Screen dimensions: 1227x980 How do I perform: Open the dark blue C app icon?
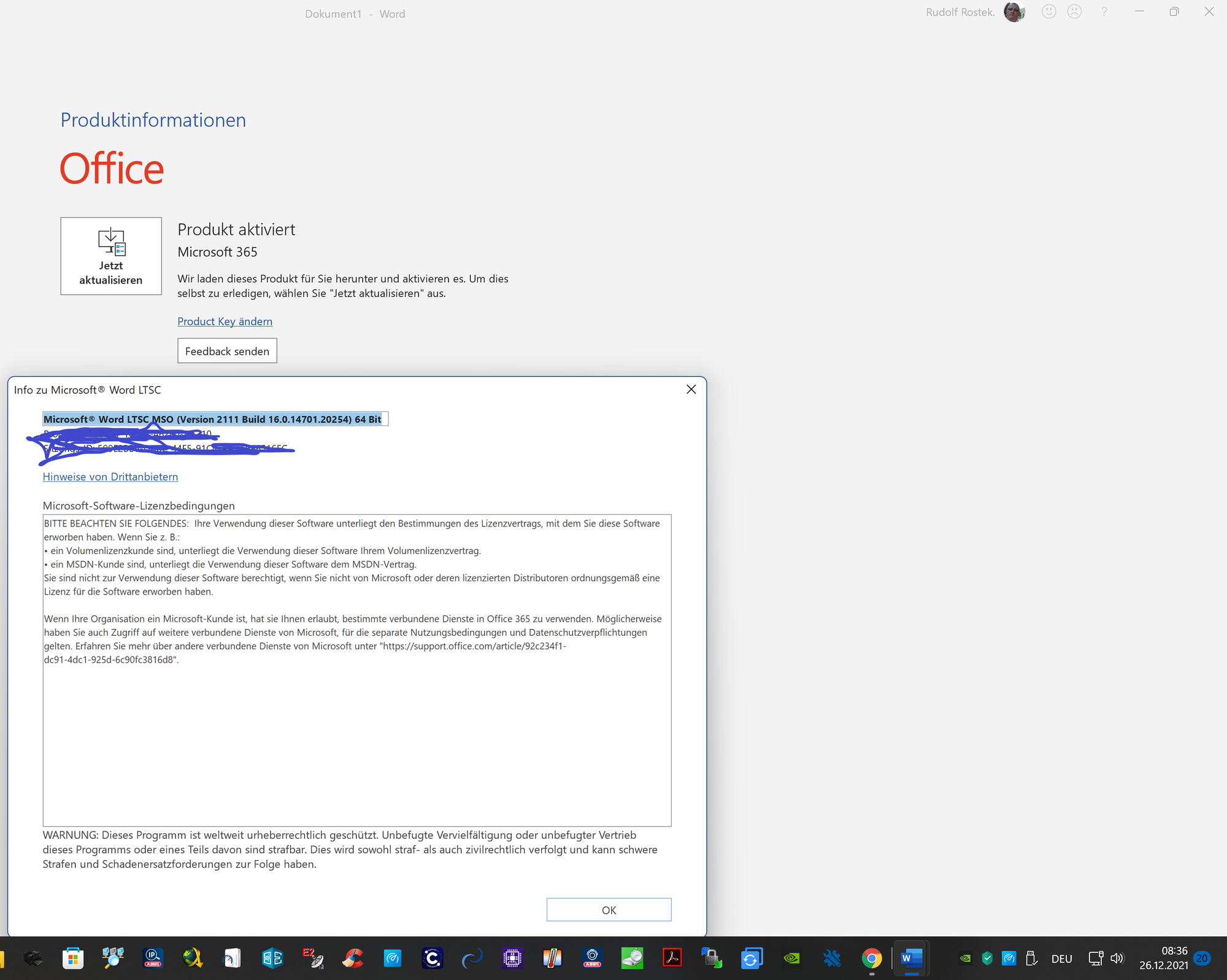433,959
